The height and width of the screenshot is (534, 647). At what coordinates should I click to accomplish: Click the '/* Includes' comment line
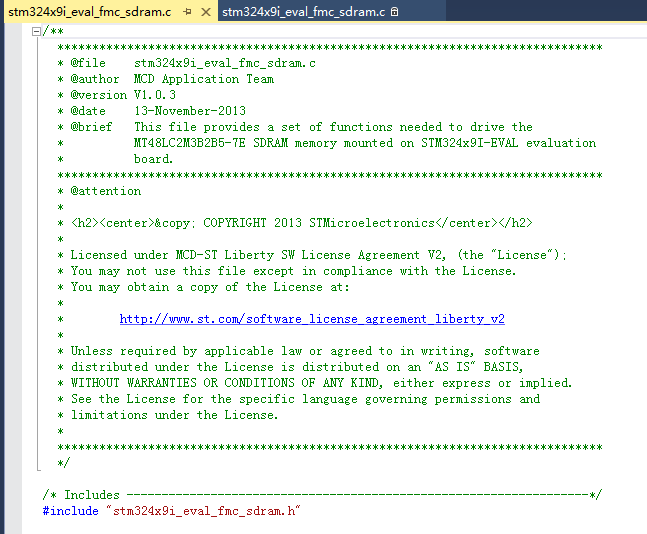(x=322, y=495)
